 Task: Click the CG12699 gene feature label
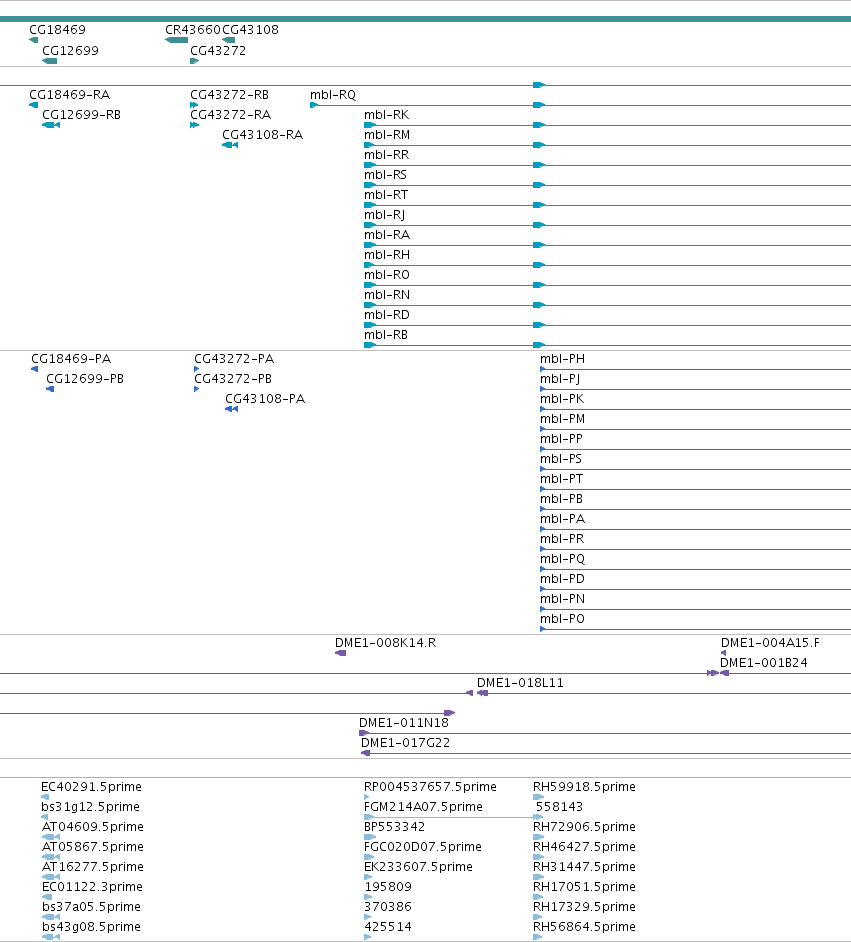70,50
